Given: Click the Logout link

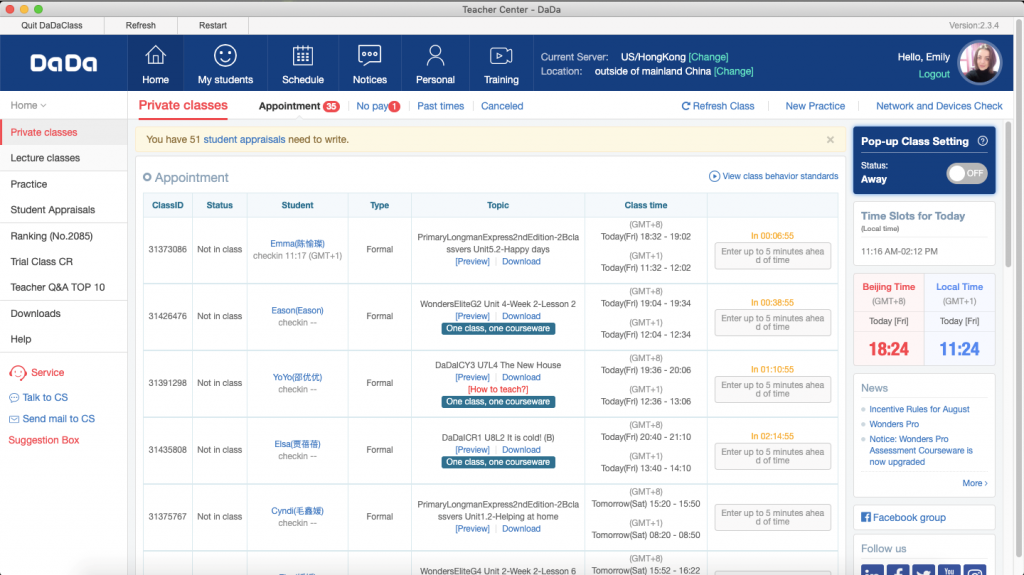Looking at the screenshot, I should point(934,74).
